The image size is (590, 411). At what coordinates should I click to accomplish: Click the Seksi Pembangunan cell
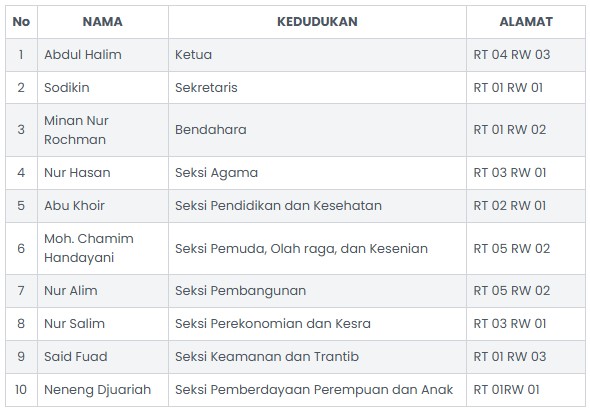pos(317,291)
